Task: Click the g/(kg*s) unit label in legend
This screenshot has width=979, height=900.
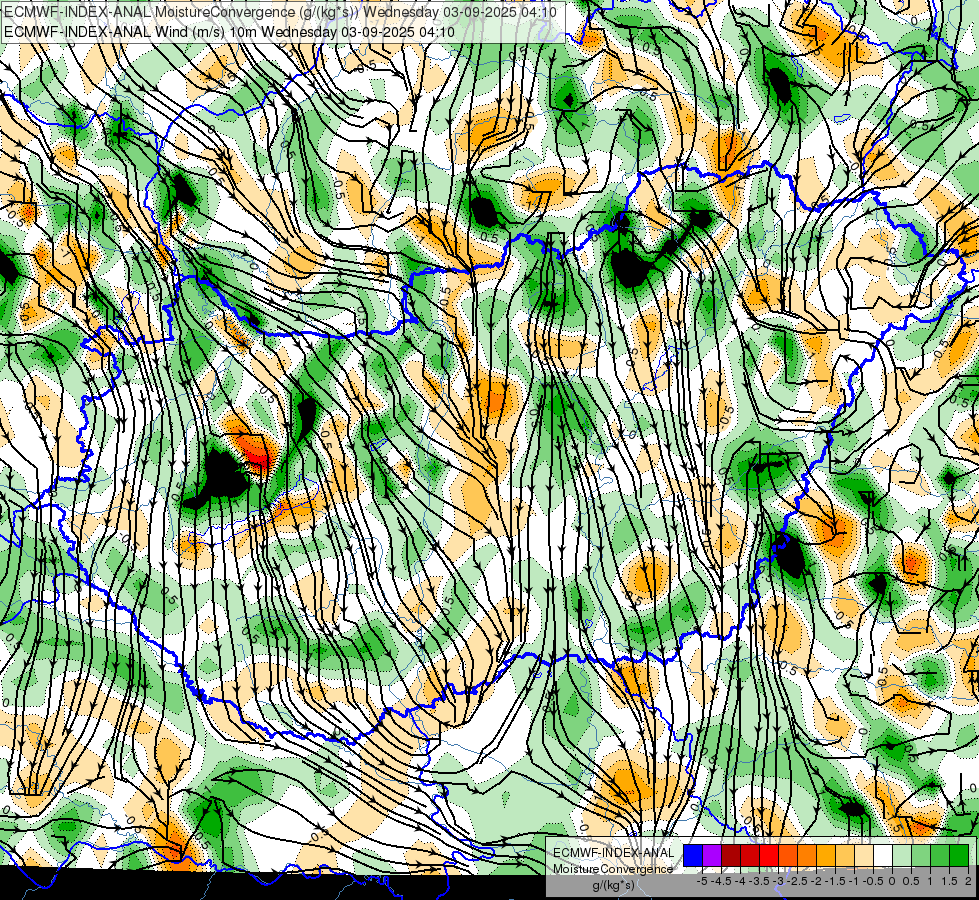Action: 613,885
